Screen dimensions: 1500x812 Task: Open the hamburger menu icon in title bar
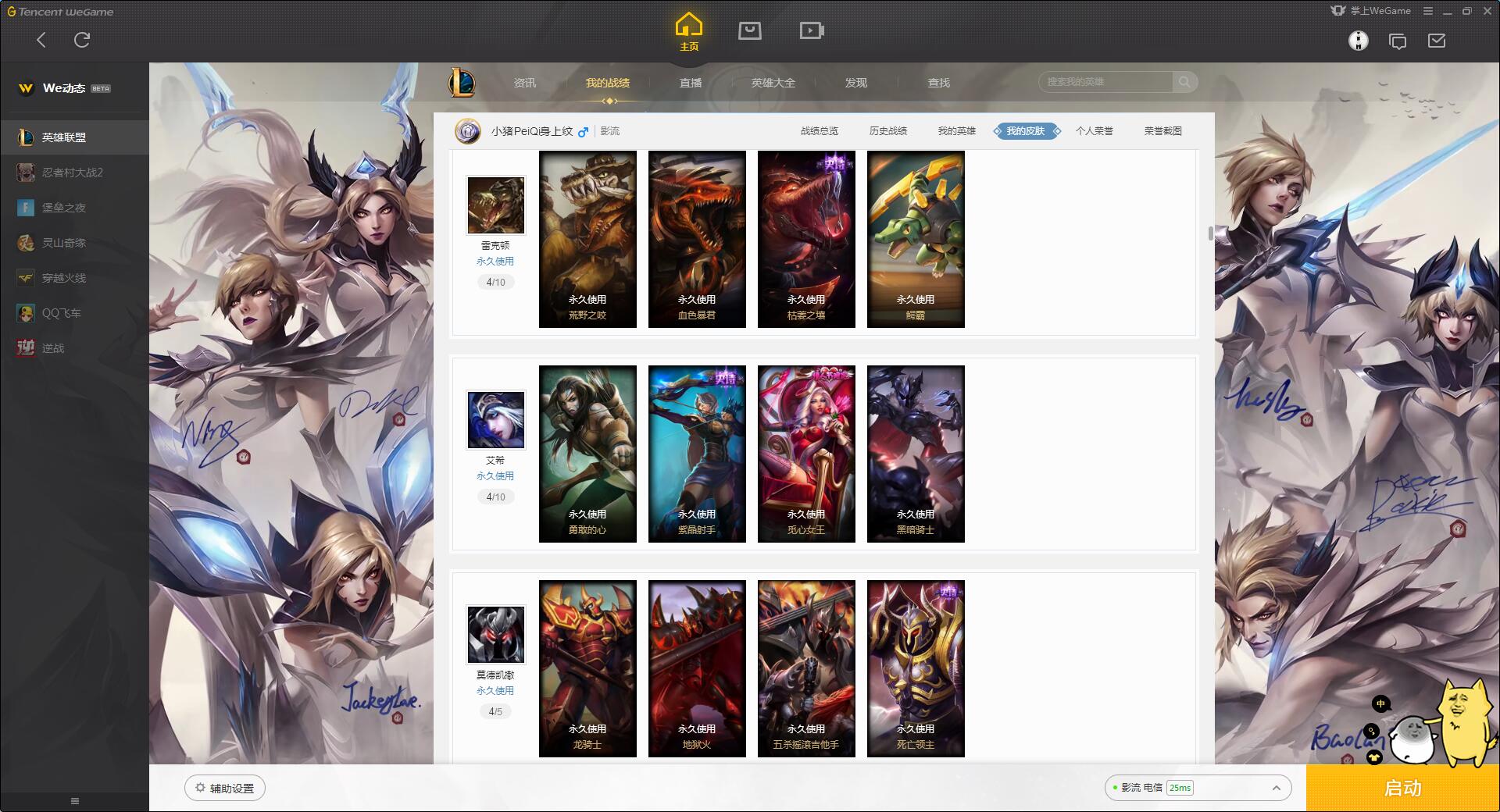[x=1428, y=11]
